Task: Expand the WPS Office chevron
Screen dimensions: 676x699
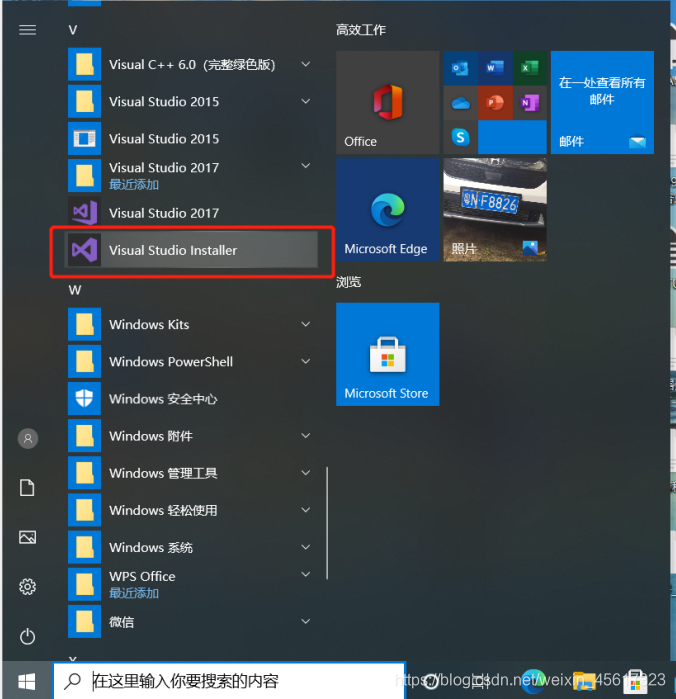Action: (x=305, y=574)
